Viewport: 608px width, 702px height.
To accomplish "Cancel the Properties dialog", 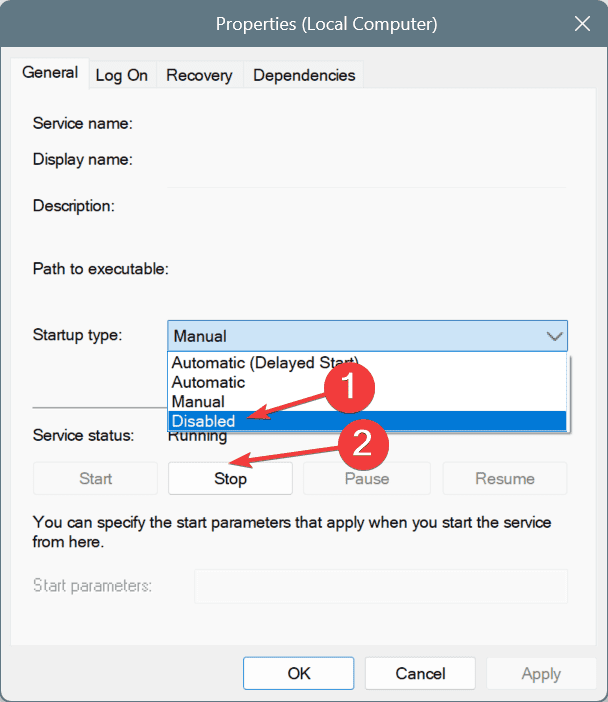I will point(420,673).
